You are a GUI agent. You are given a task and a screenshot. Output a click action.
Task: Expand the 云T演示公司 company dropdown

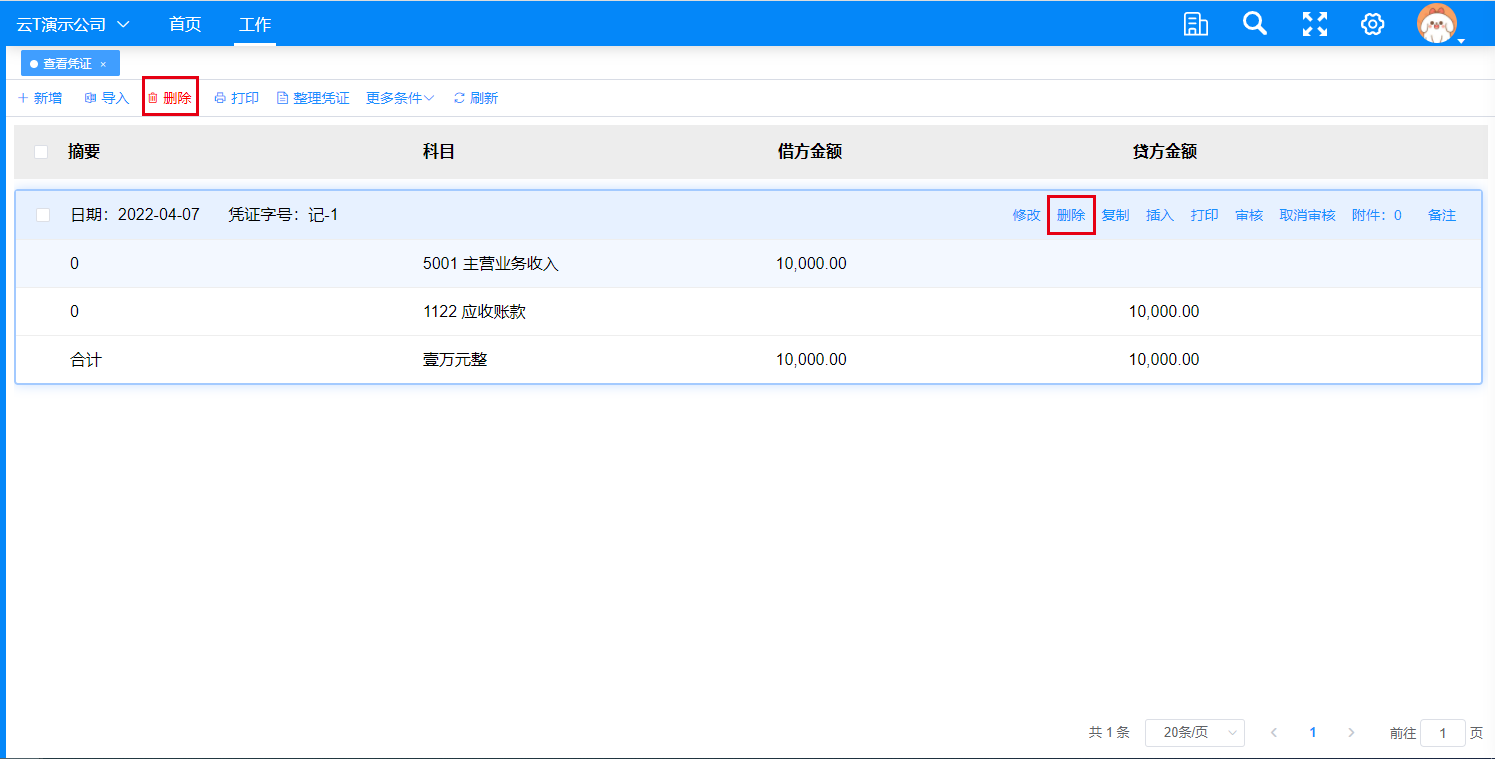click(x=73, y=24)
